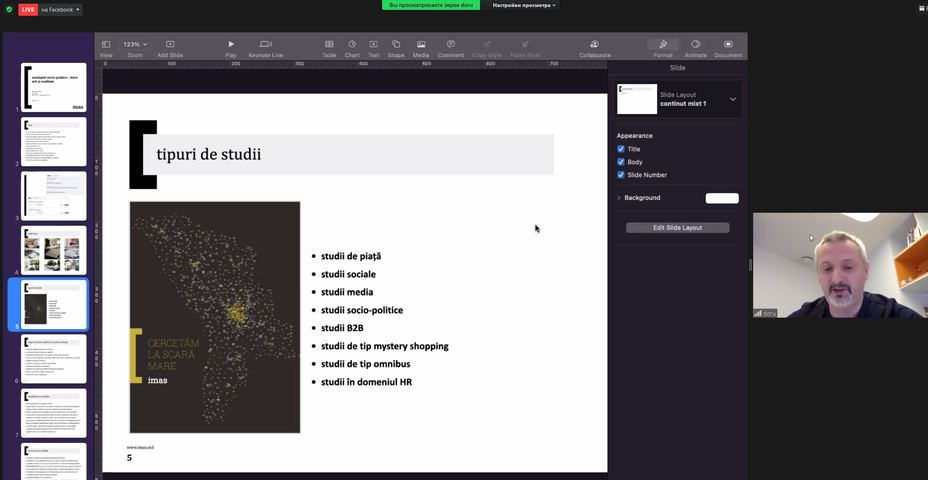Switch to the Animate inspector tab

696,44
